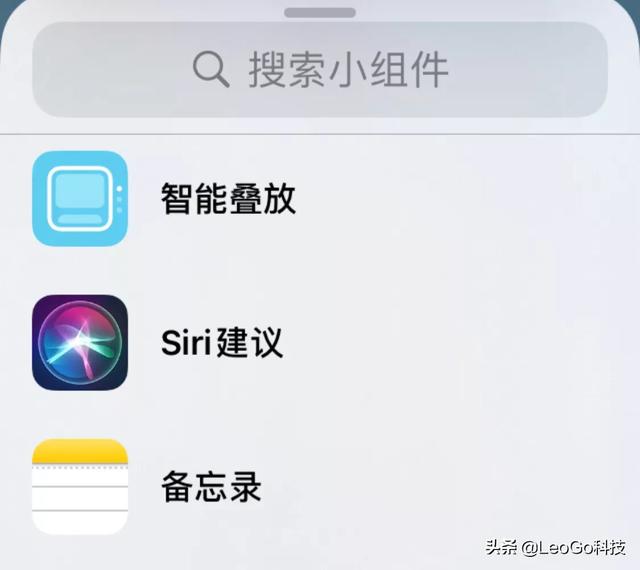This screenshot has height=570, width=640.
Task: Focus the 搜索小组件 placeholder text
Action: (x=349, y=69)
